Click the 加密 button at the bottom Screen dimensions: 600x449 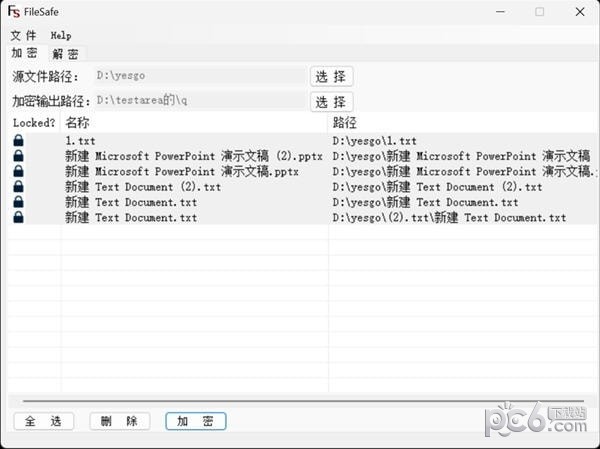[196, 421]
